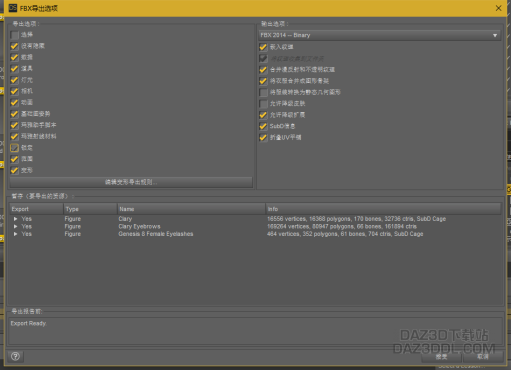Toggle merge diffuse and opacity textures

tap(263, 70)
